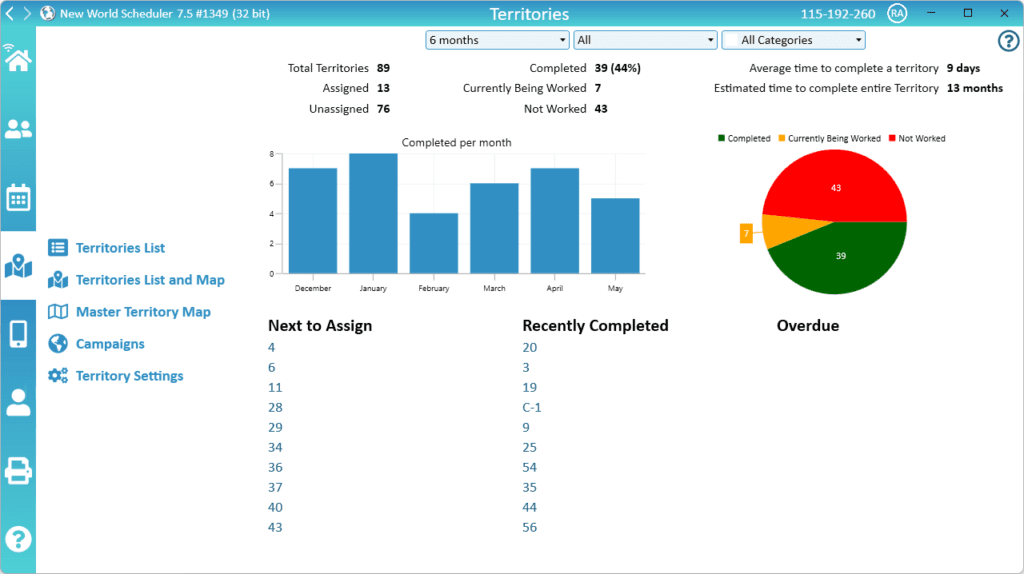Open the Home icon in sidebar
1024x574 pixels.
point(17,59)
